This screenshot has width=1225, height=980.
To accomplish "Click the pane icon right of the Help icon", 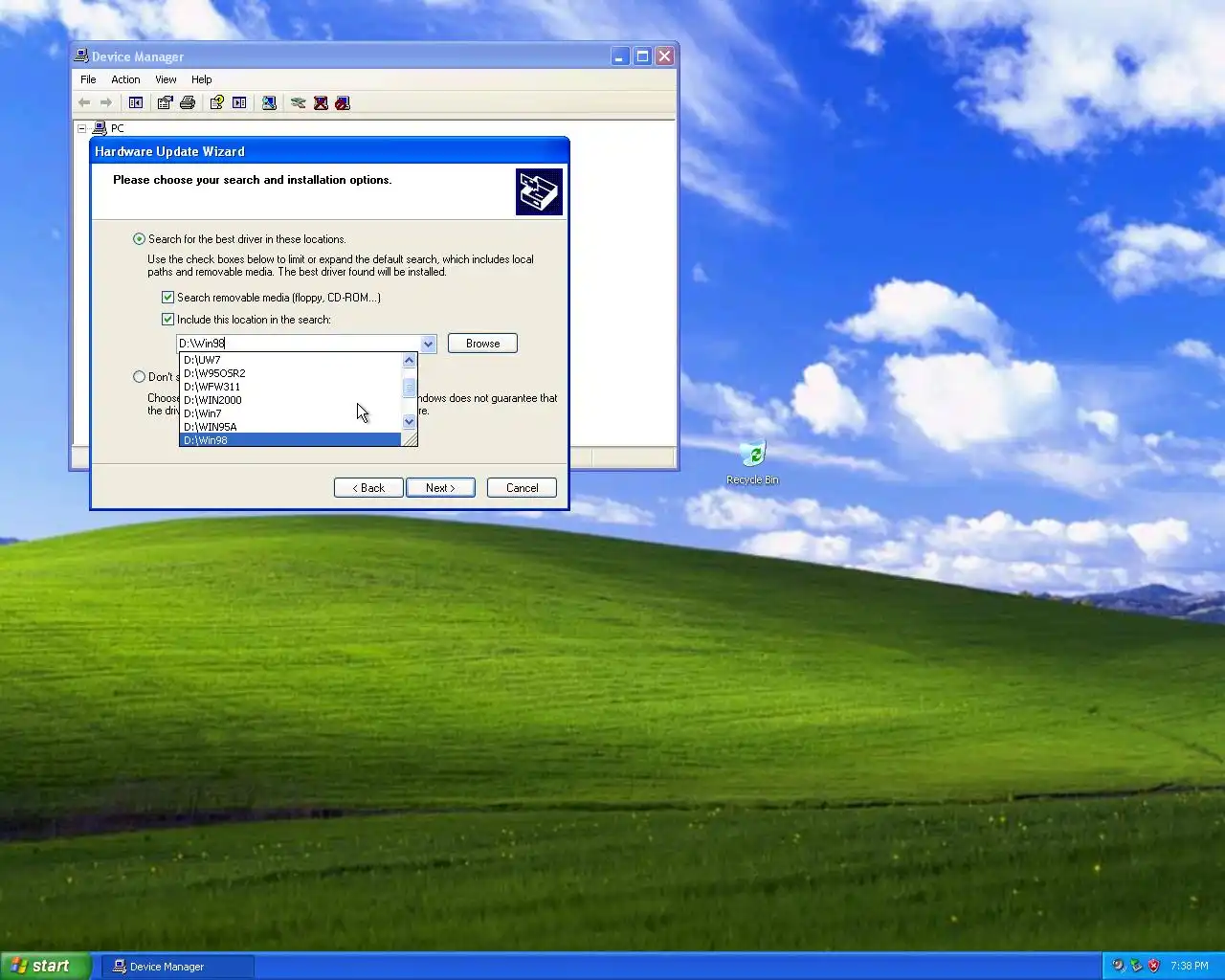I will pos(239,103).
